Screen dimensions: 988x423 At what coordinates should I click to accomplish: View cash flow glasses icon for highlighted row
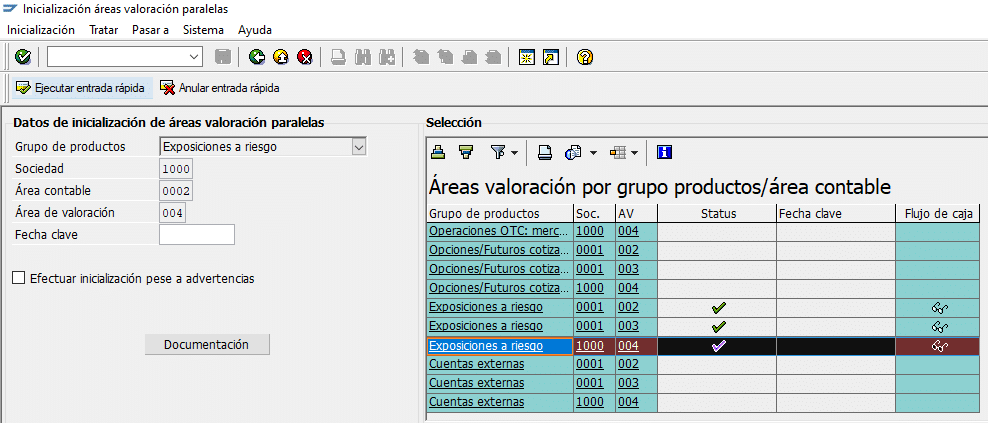pos(938,346)
